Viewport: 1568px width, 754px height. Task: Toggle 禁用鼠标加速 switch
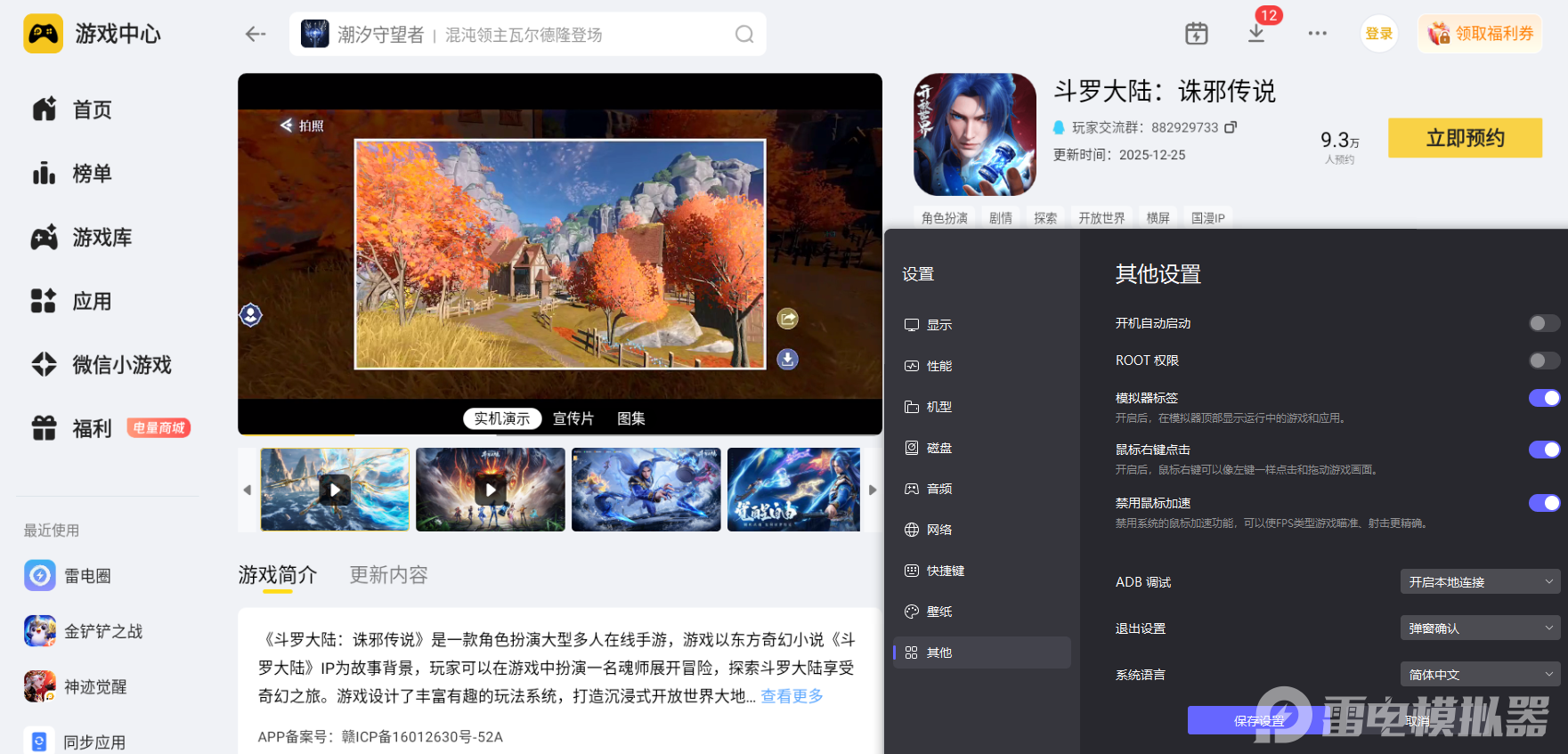1544,503
